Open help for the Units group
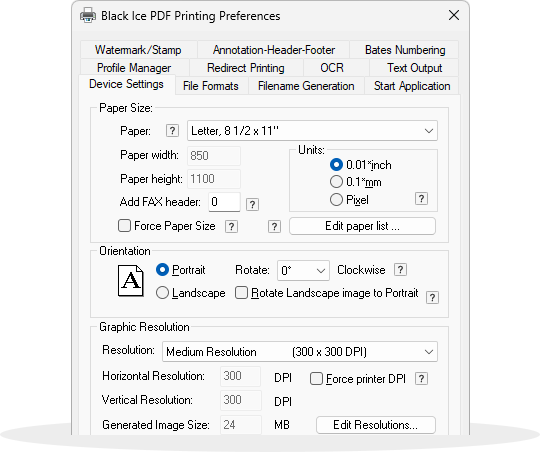 coord(422,198)
